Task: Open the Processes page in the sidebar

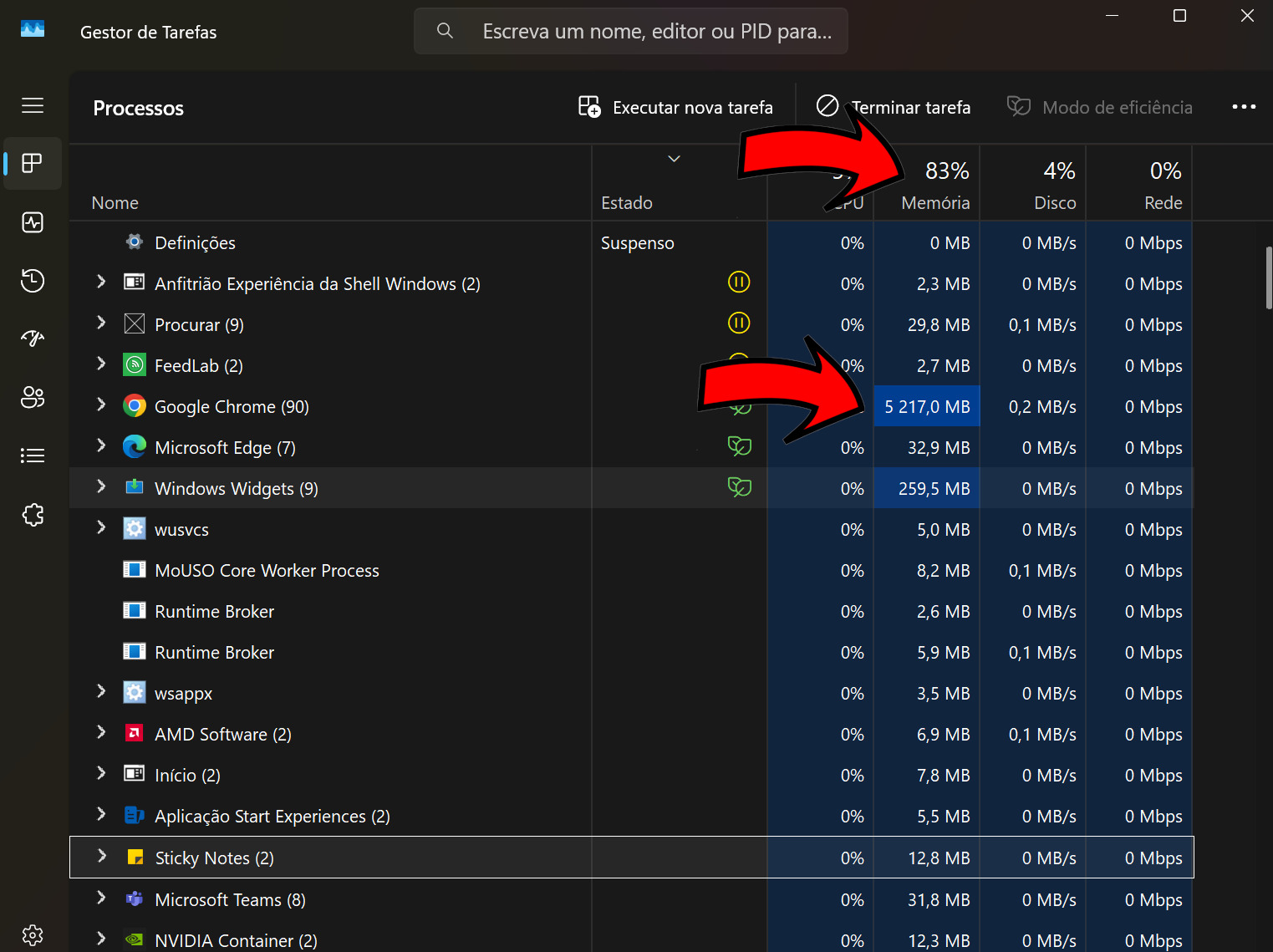Action: pos(33,163)
